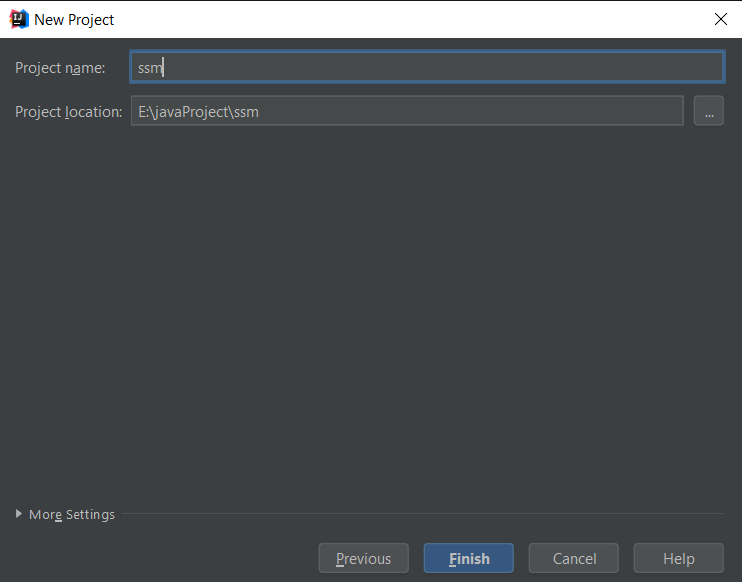Focus the Project name text field

click(426, 67)
